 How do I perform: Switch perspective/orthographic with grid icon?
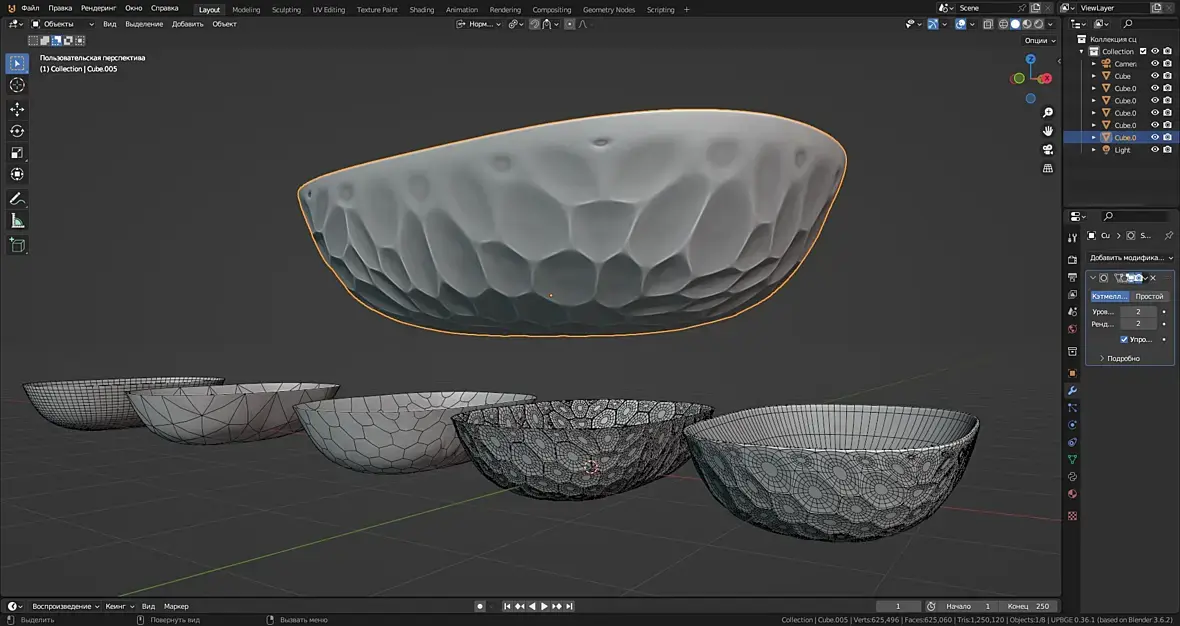pos(1048,169)
